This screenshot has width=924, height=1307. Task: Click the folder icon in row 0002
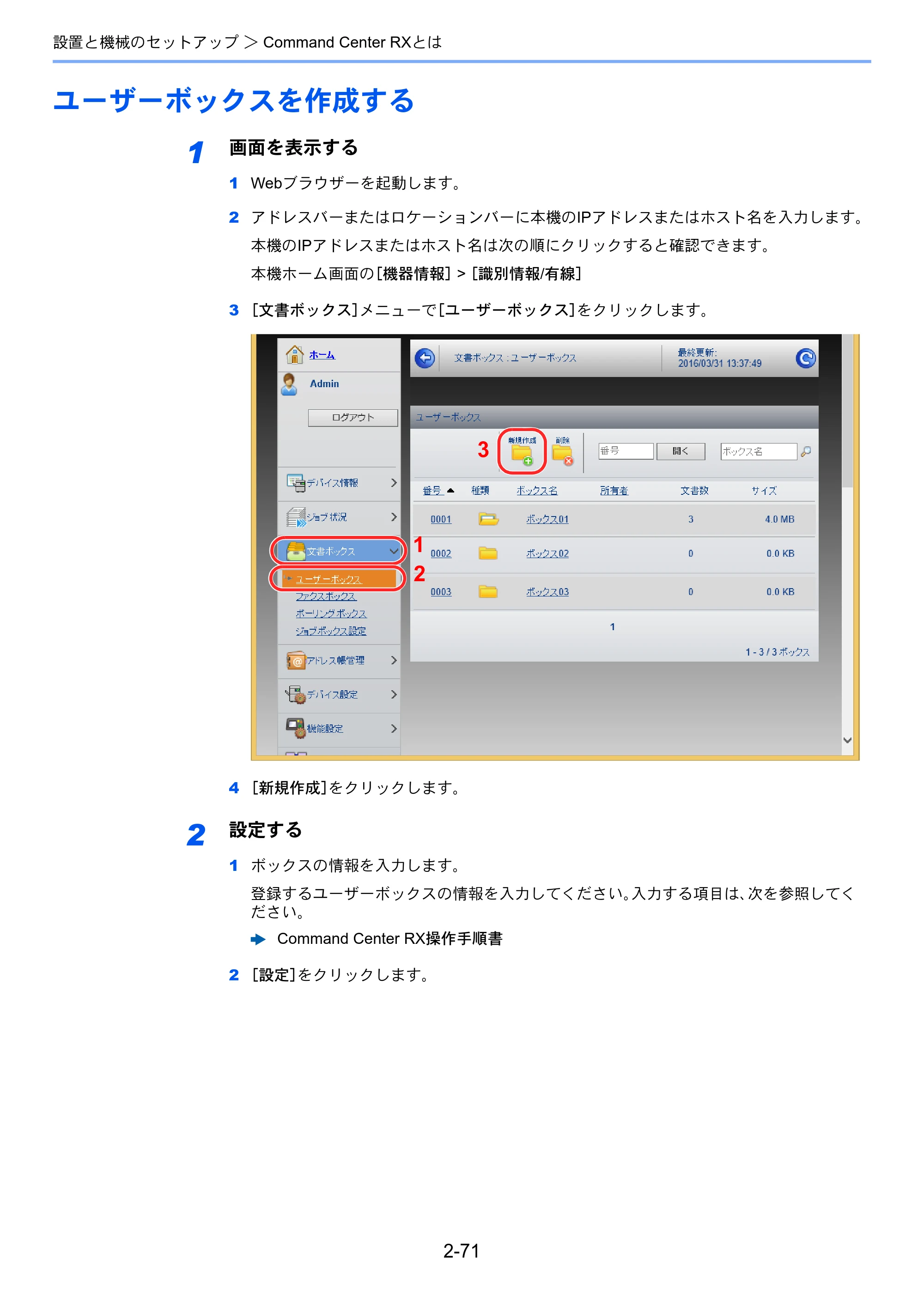(488, 553)
